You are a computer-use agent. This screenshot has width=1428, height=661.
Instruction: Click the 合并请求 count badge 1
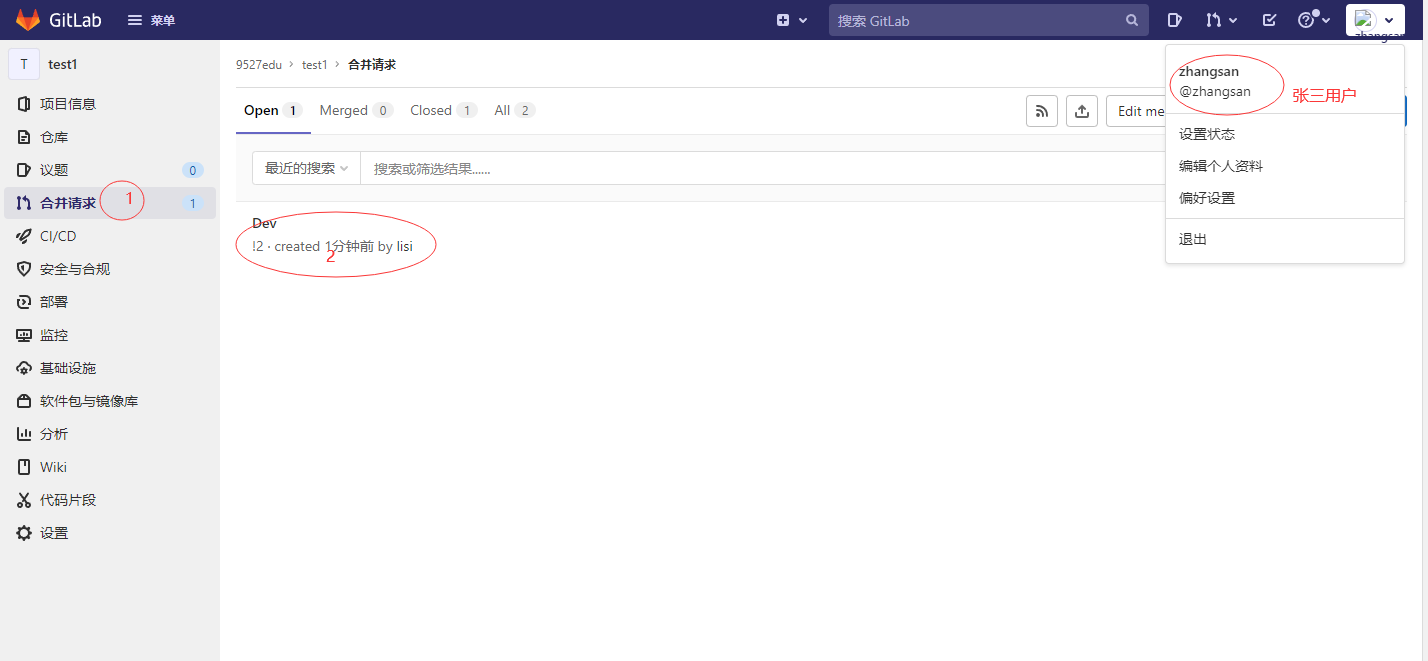[193, 203]
